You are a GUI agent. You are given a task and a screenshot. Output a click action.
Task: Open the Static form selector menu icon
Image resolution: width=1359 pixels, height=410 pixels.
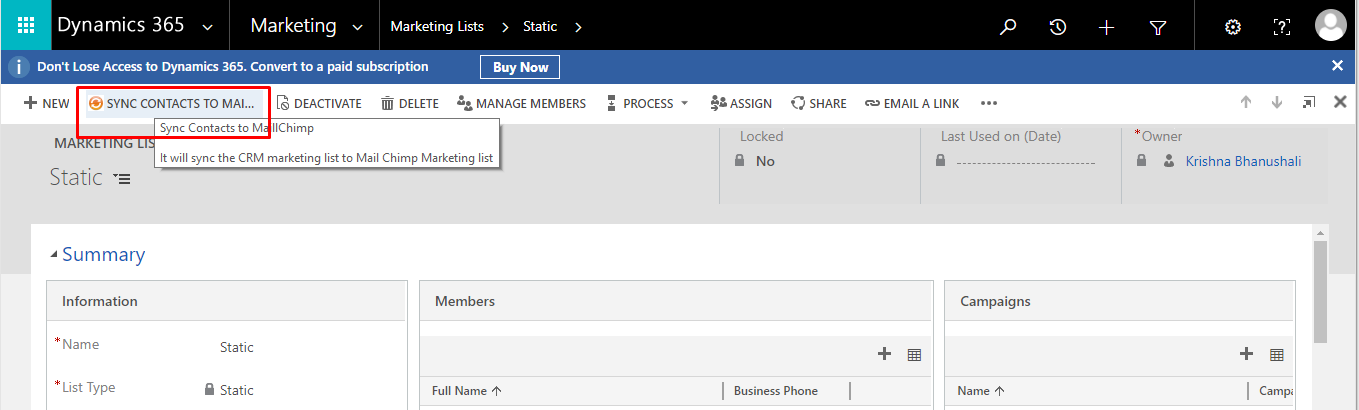122,179
